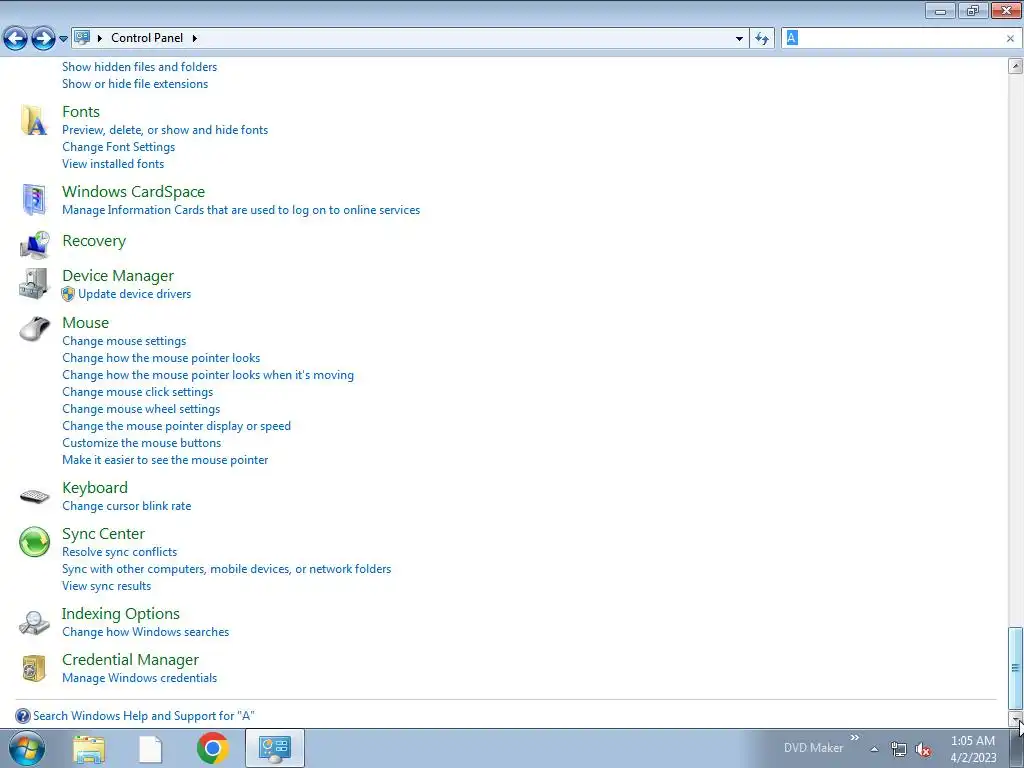Click the Device Manager icon
1024x768 pixels.
point(33,283)
